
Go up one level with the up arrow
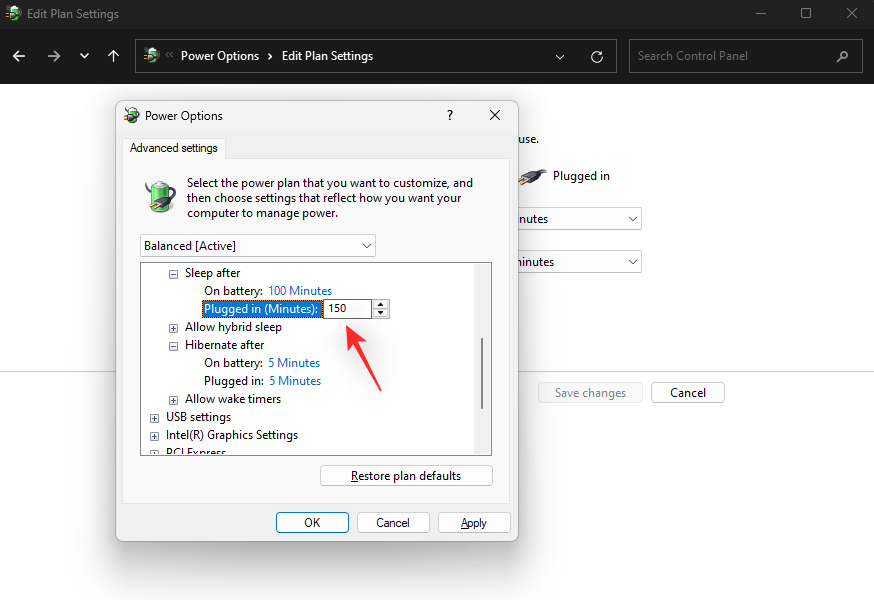[114, 56]
